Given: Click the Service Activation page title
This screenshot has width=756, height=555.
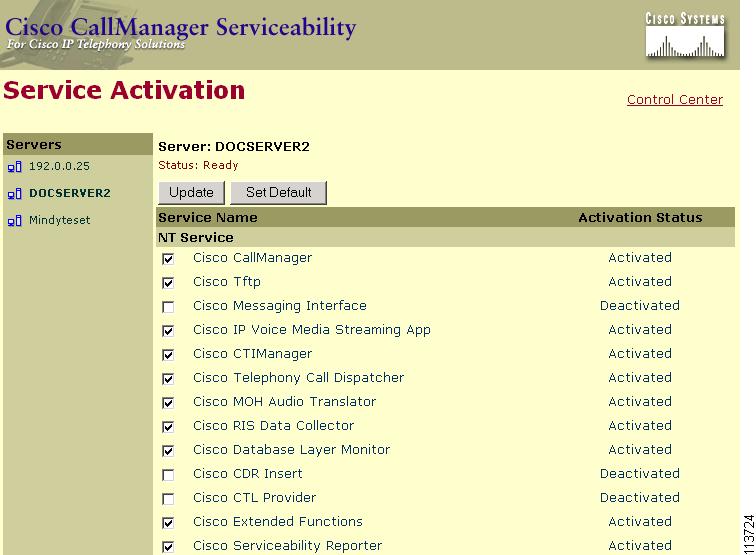Looking at the screenshot, I should coord(124,91).
